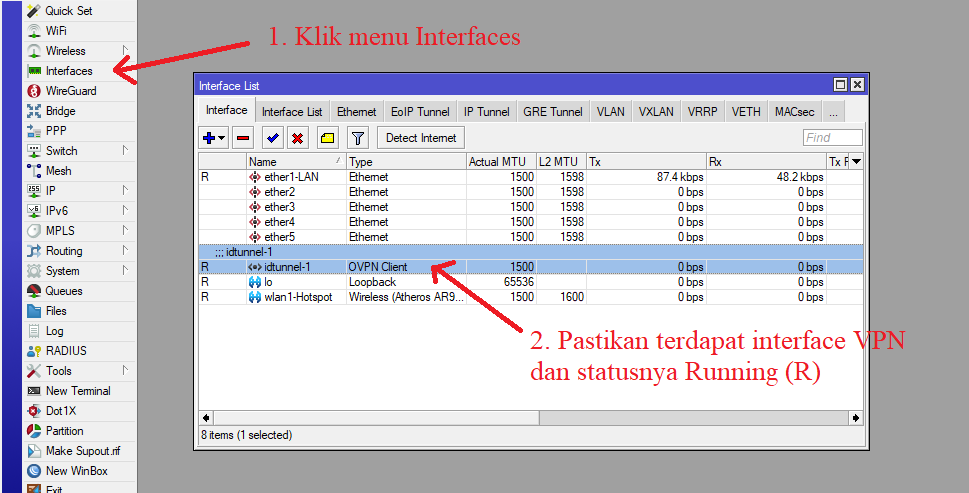Expand the System submenu arrow

125,269
